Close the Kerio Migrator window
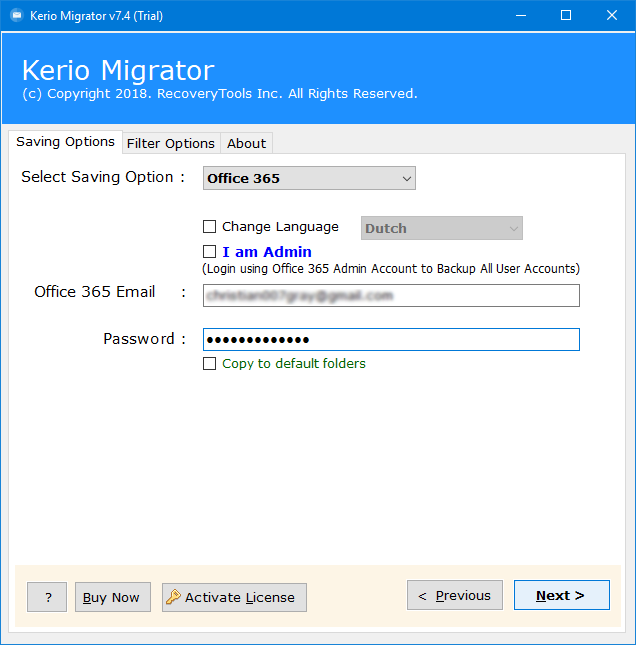636x645 pixels. pyautogui.click(x=612, y=16)
